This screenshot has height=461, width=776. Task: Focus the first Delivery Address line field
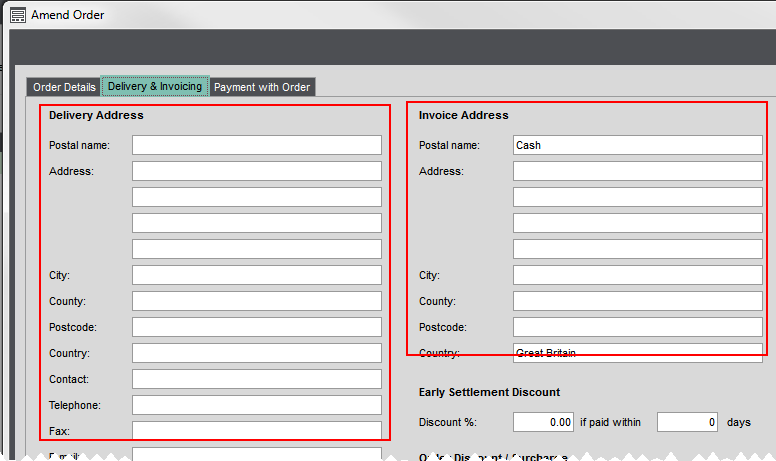[x=256, y=171]
